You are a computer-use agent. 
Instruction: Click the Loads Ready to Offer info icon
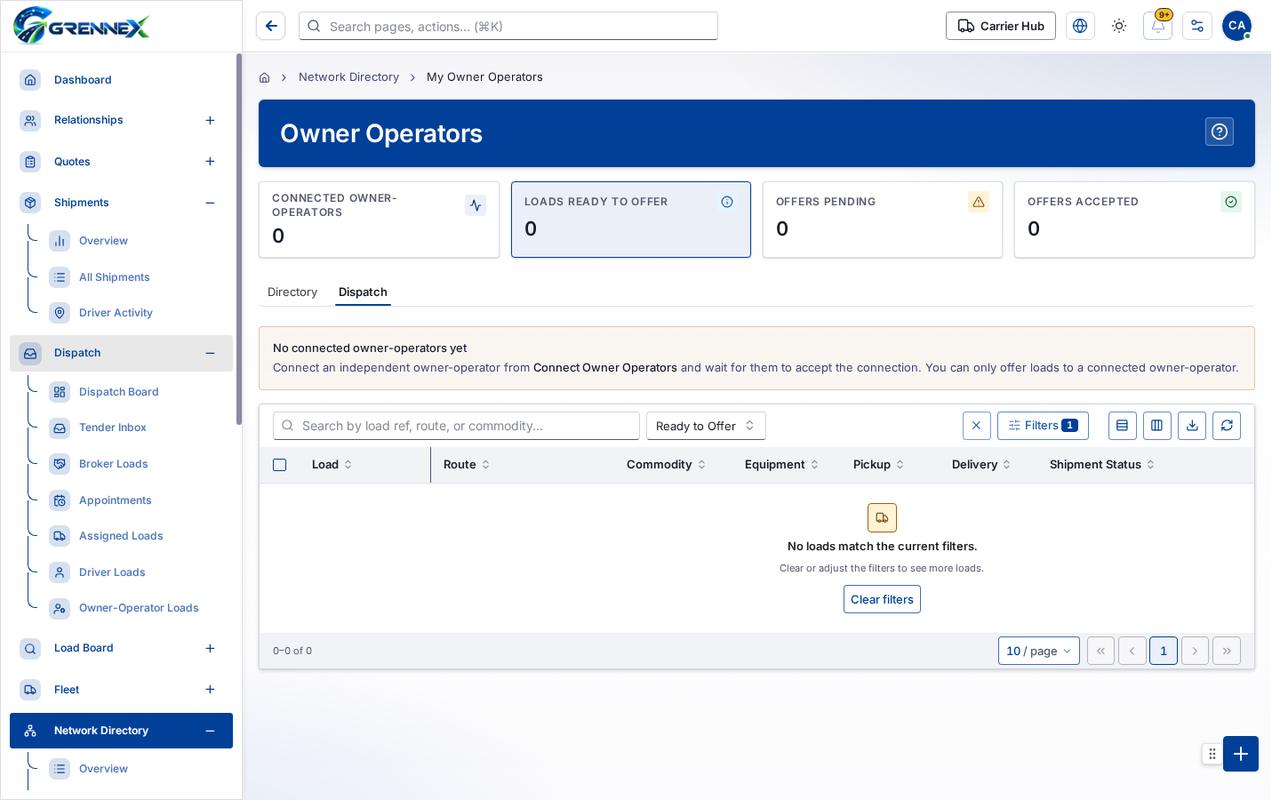click(727, 202)
